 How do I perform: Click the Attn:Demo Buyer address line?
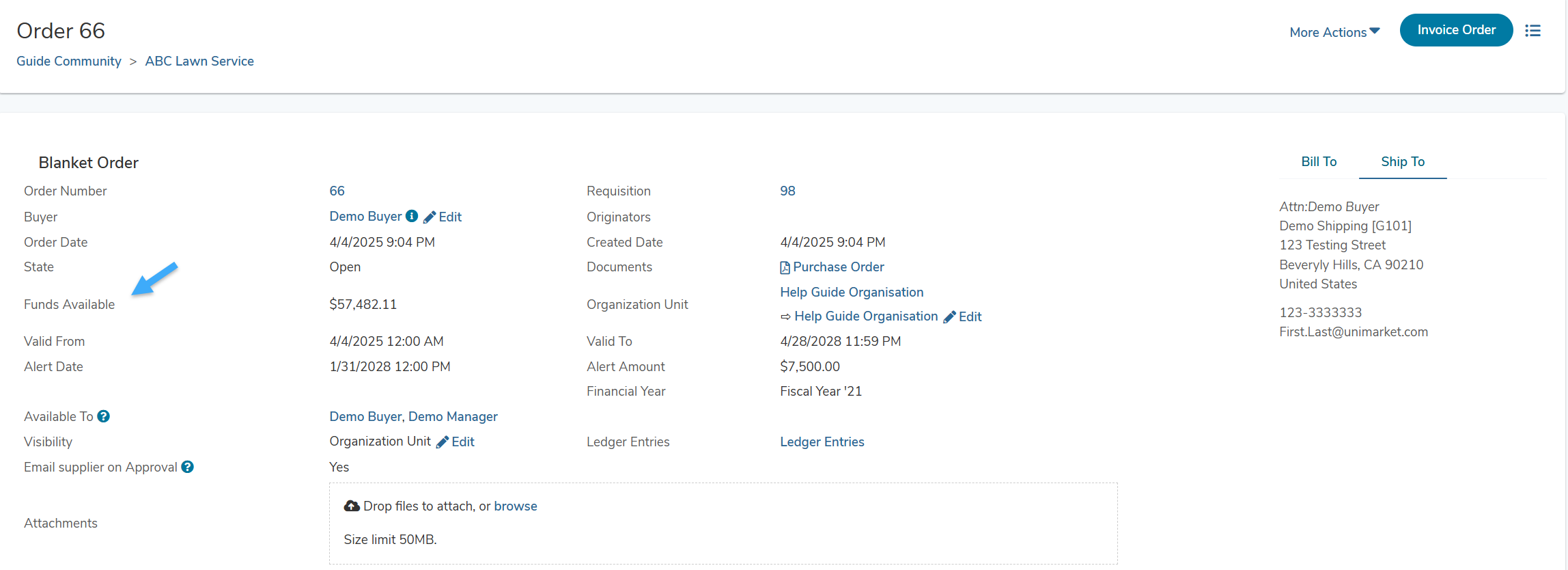point(1329,206)
